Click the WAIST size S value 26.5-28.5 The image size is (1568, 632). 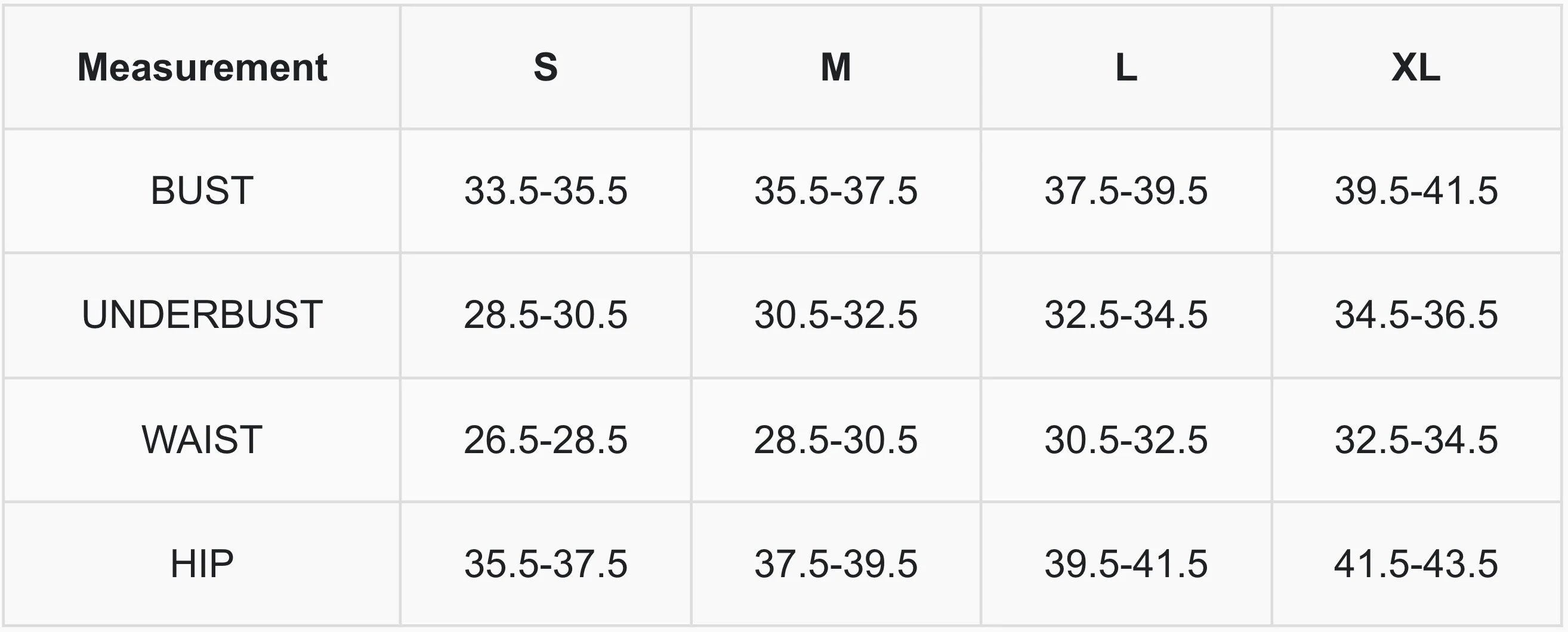pyautogui.click(x=545, y=440)
